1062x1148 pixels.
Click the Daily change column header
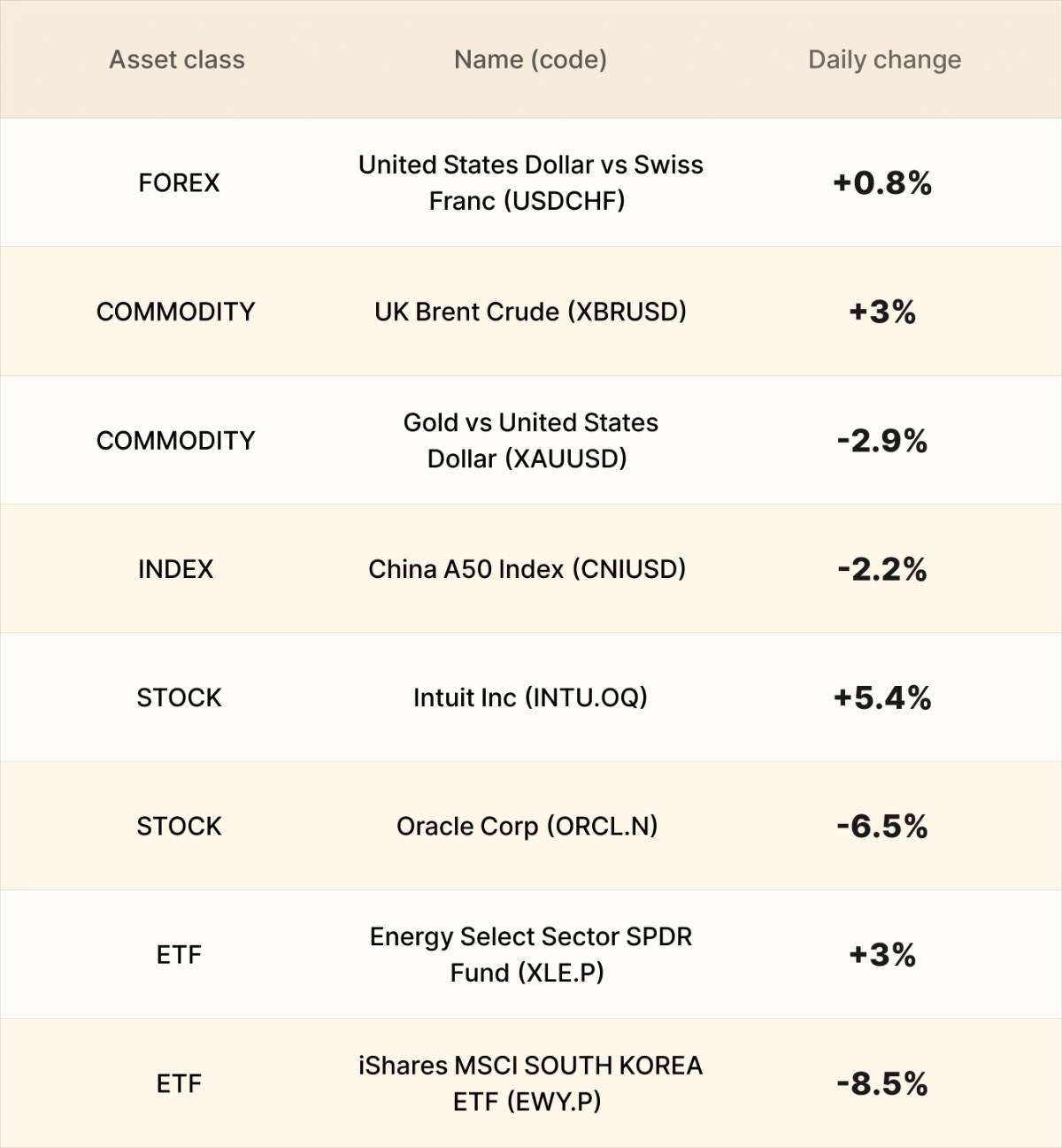tap(884, 60)
